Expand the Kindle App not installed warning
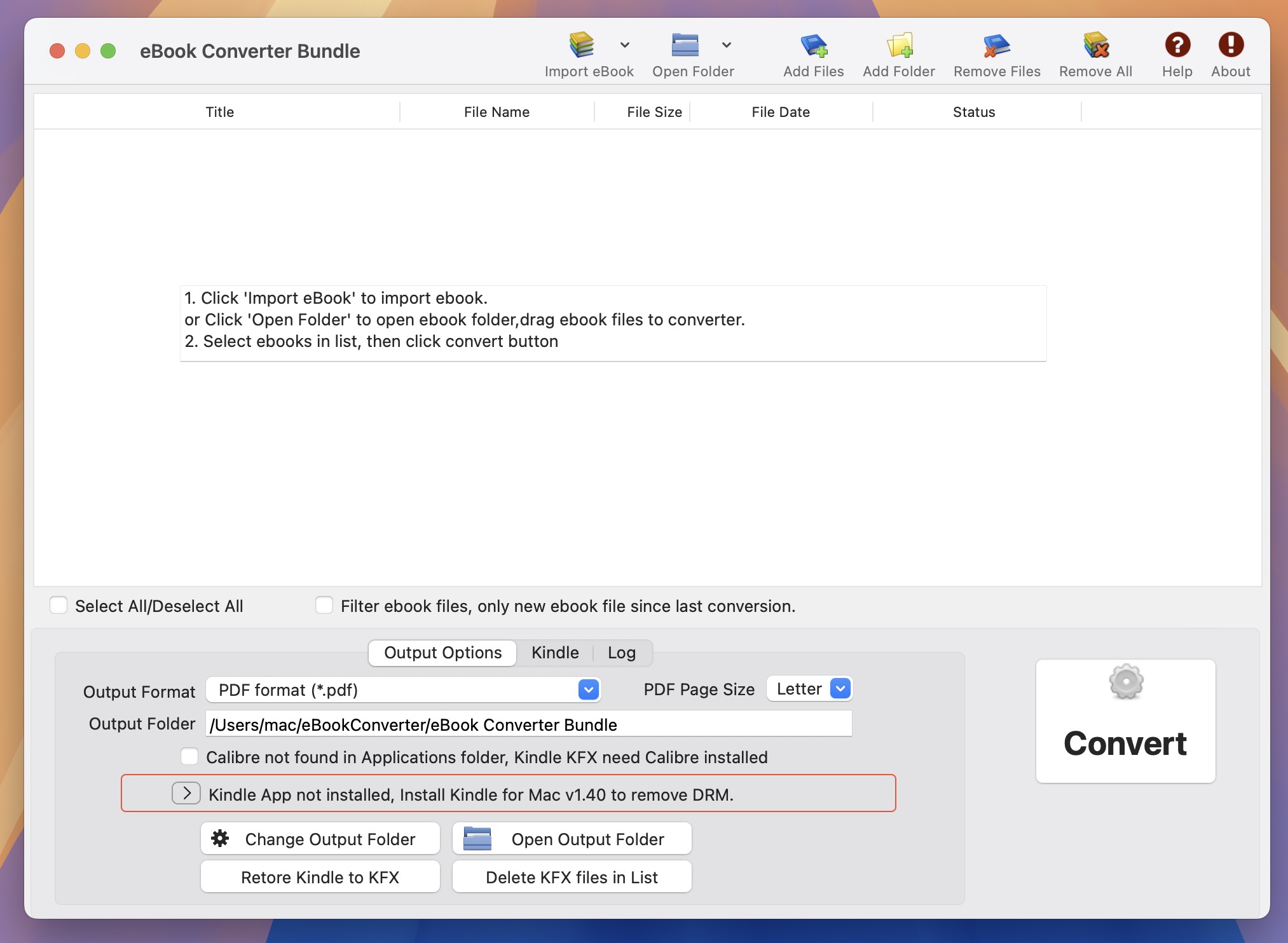This screenshot has height=943, width=1288. [186, 794]
